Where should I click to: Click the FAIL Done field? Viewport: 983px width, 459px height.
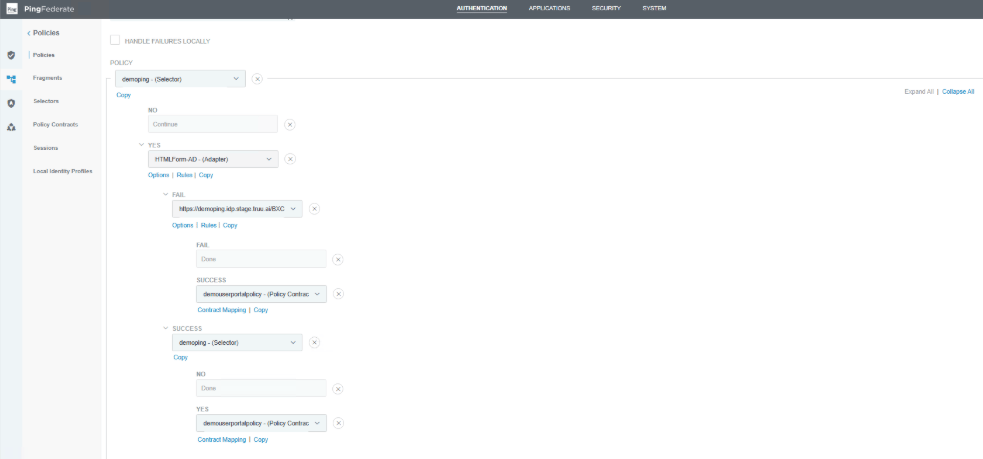[261, 259]
